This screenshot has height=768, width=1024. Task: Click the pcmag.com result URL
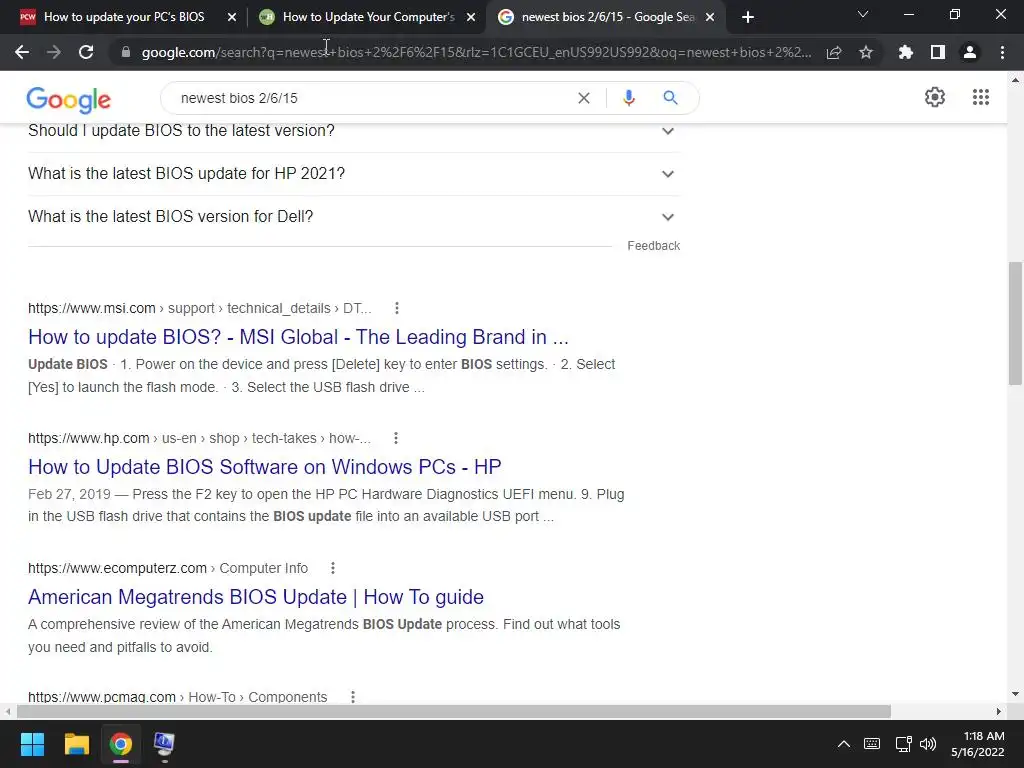(x=178, y=697)
